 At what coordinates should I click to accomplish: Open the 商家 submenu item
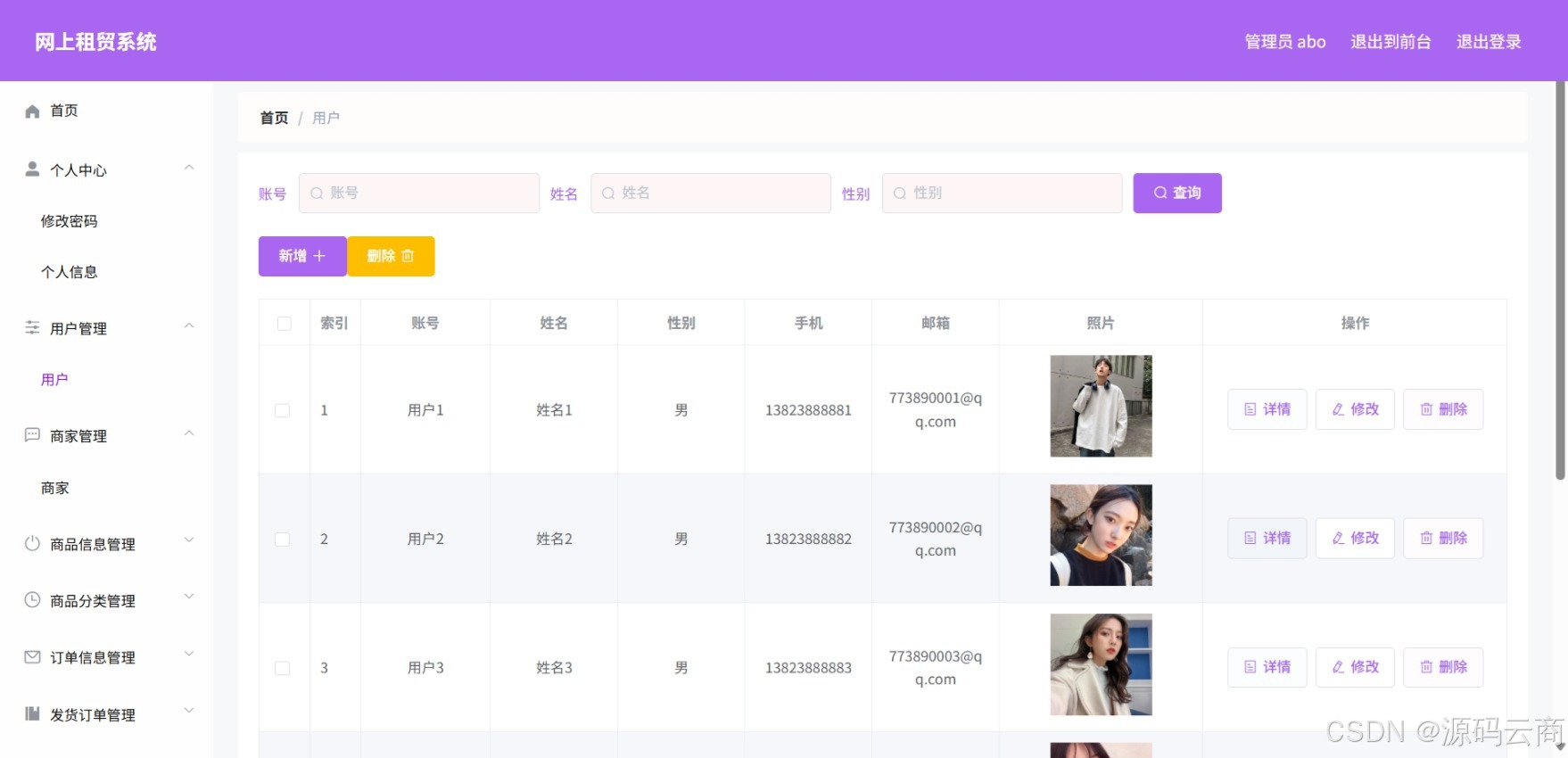coord(54,488)
